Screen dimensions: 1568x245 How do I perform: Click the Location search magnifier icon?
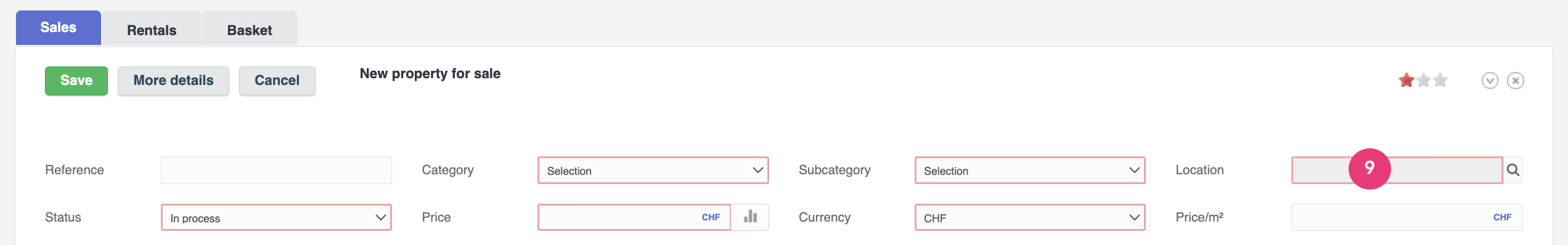click(1513, 170)
